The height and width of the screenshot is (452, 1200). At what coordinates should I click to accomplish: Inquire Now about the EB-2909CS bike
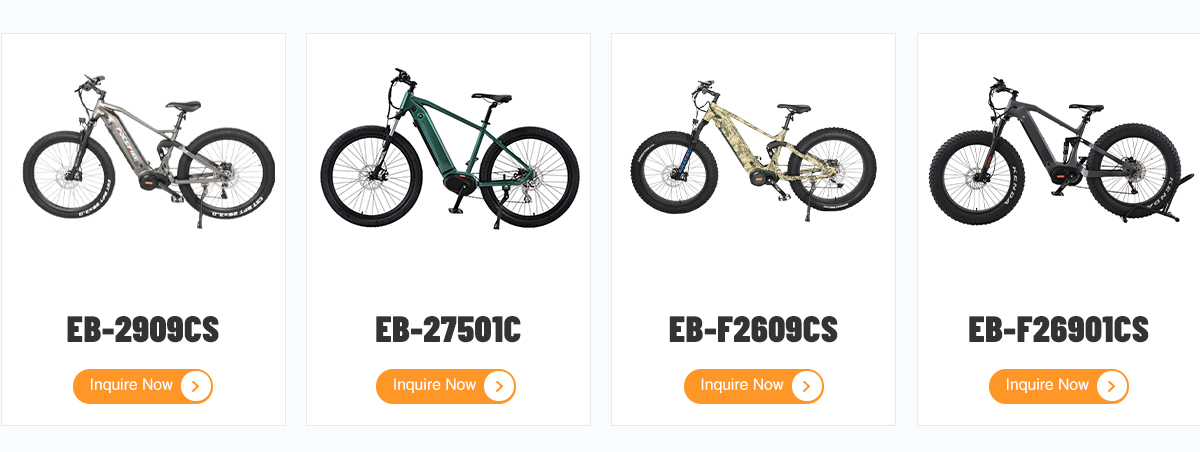click(143, 386)
